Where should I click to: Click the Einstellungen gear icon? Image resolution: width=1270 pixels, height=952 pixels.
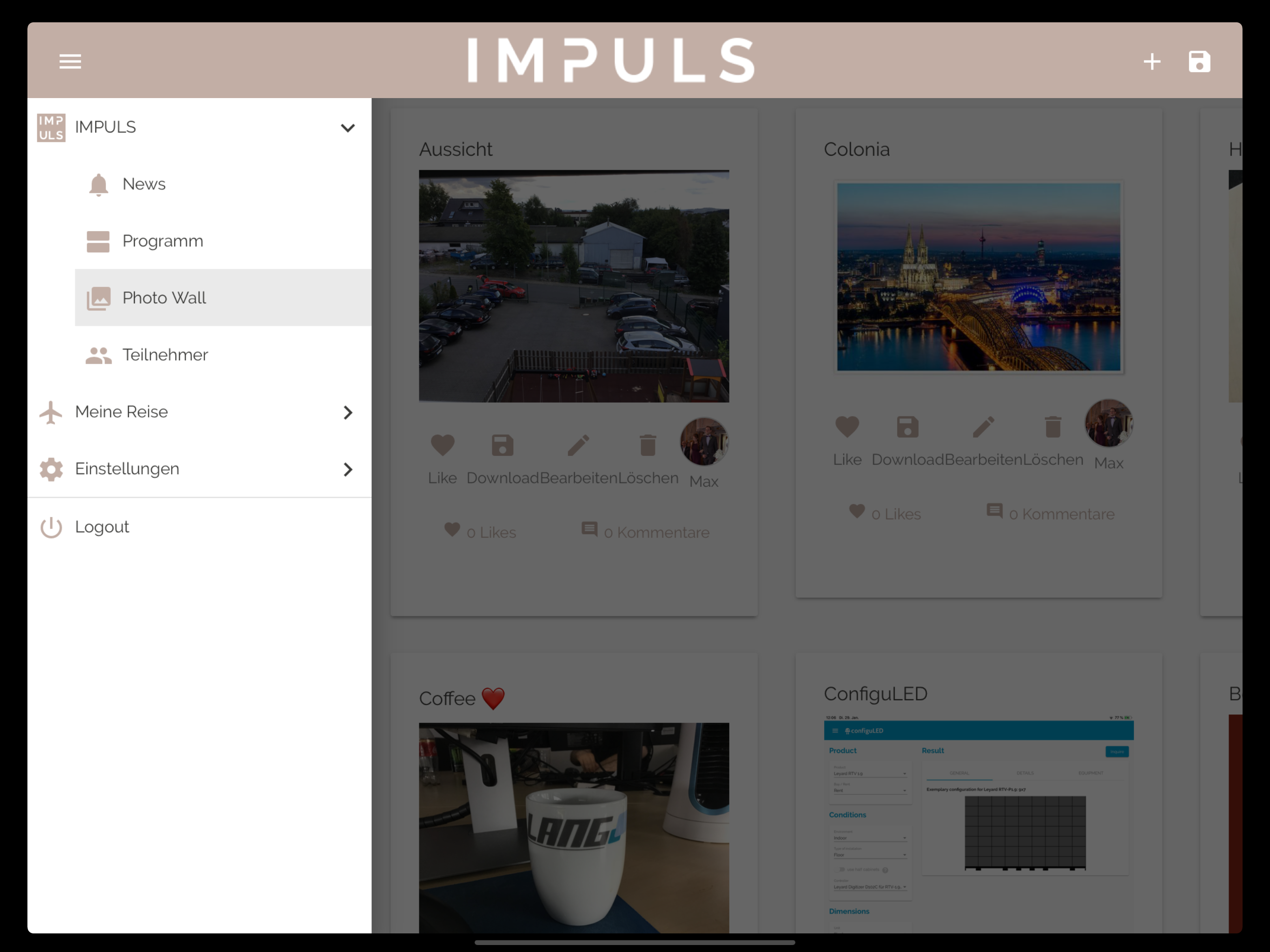point(51,469)
